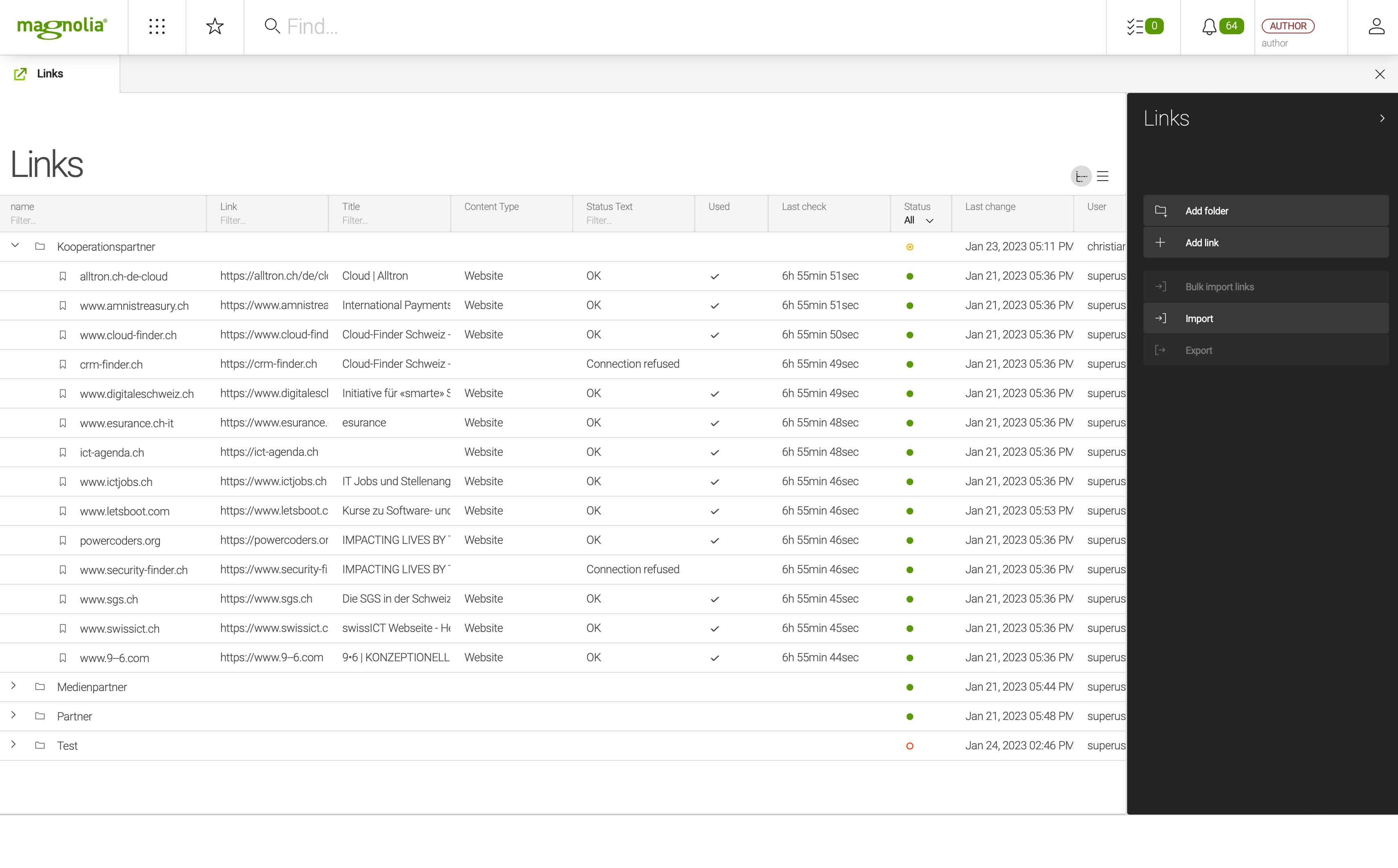Expand the Medienpartner folder

point(13,686)
